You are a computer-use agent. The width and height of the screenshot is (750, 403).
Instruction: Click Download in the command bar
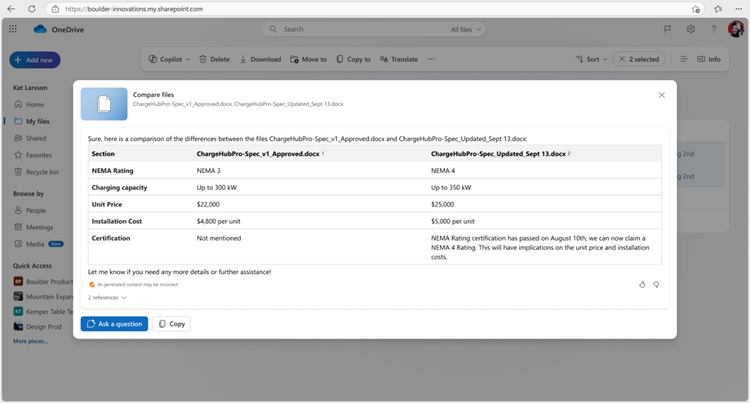point(260,59)
